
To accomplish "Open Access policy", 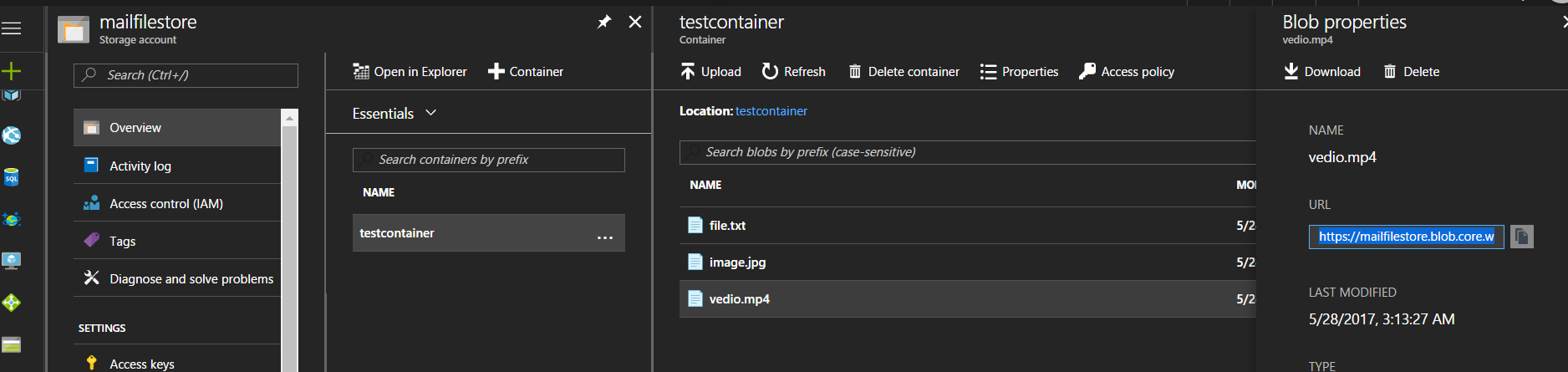I will point(1127,72).
